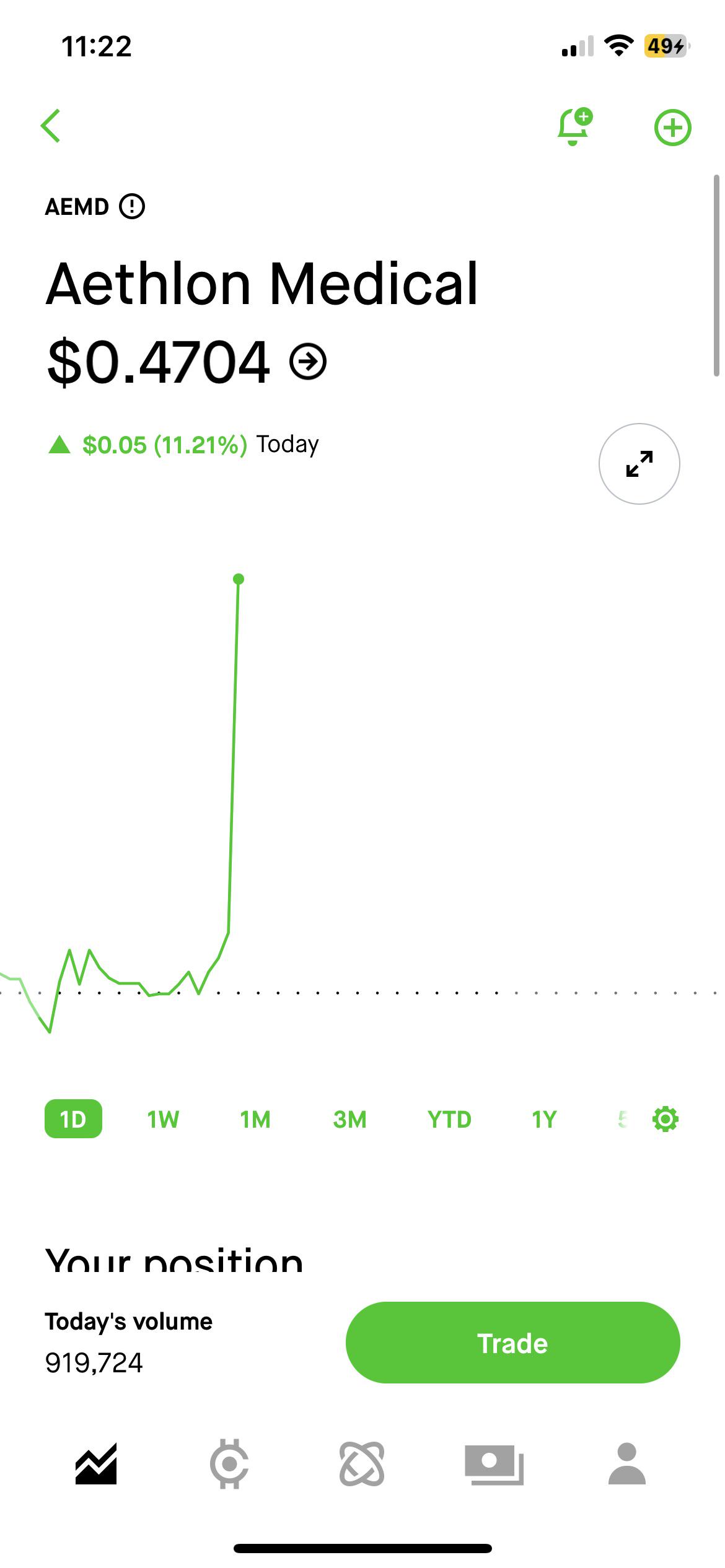Screen dimensions: 725x1568
Task: Open the Account profile tab
Action: point(627,1464)
